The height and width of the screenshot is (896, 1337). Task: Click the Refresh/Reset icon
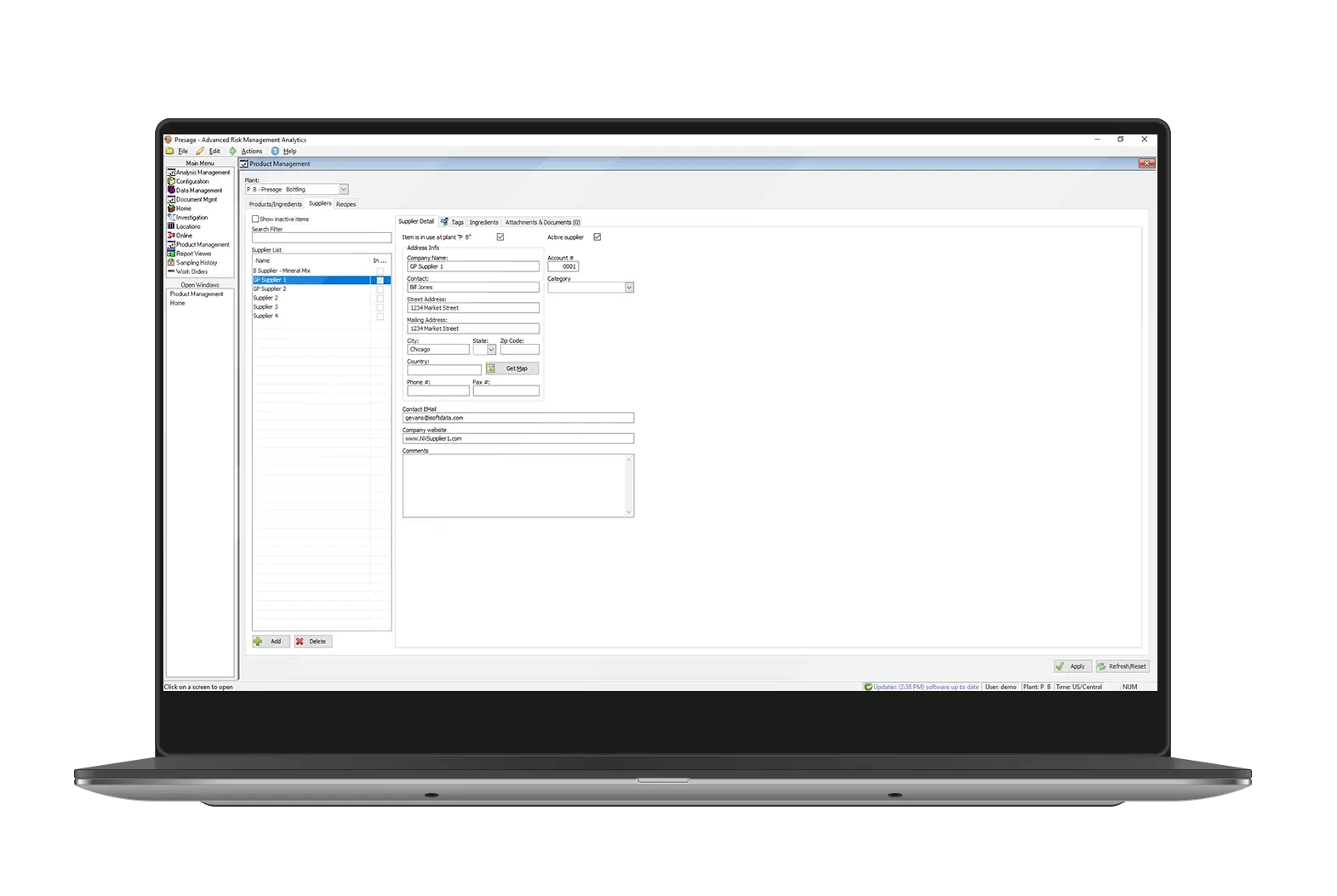(x=1101, y=666)
